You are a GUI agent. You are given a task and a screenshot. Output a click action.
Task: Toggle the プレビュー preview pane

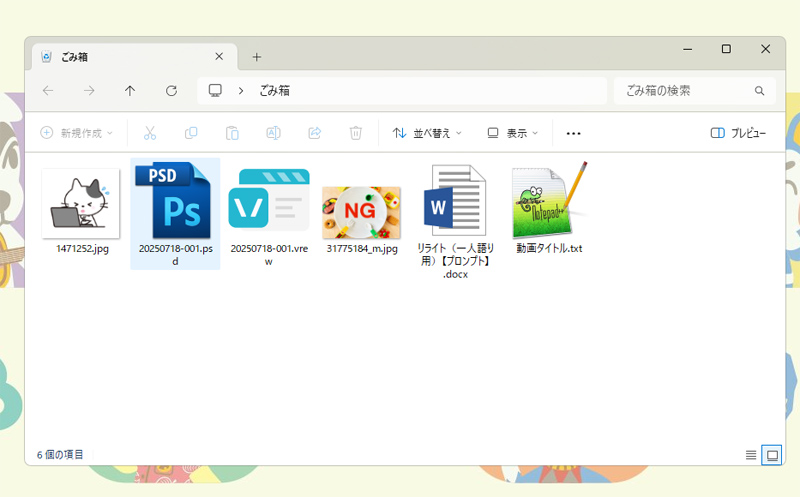point(738,133)
